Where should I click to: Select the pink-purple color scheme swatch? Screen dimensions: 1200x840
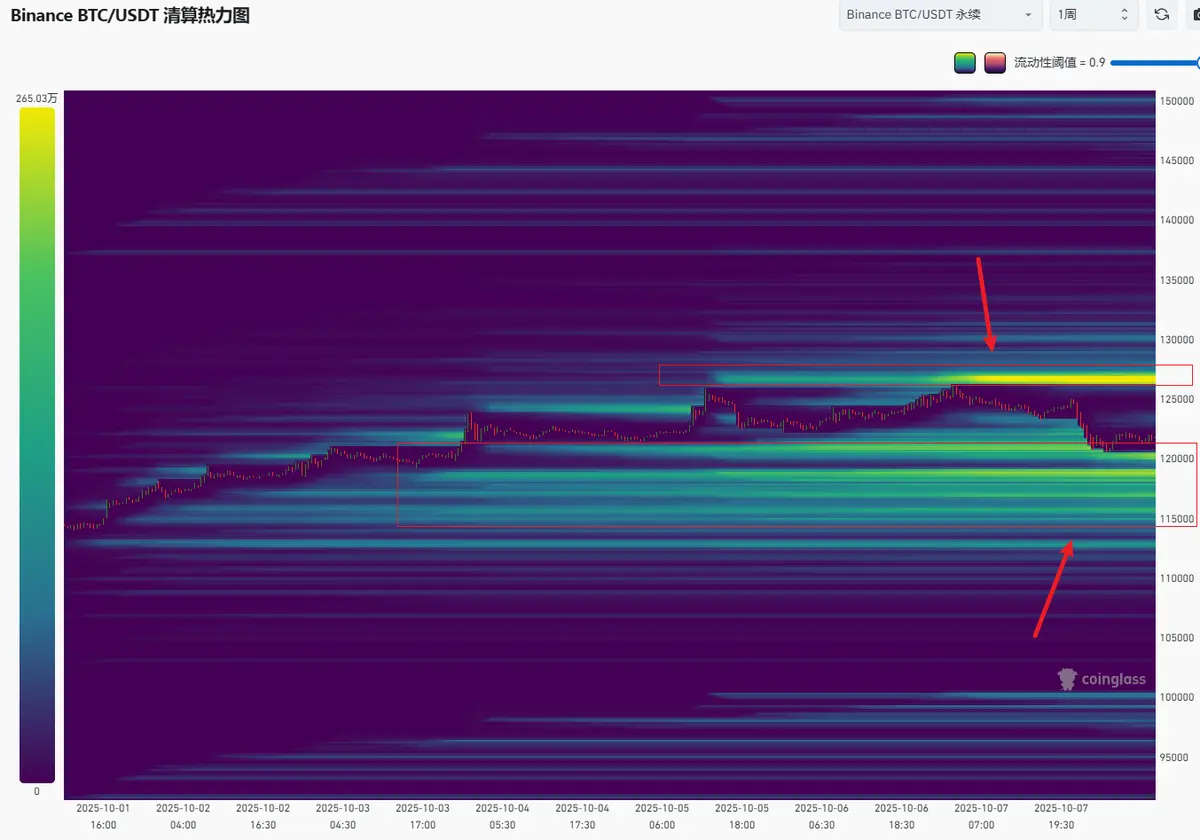tap(995, 63)
